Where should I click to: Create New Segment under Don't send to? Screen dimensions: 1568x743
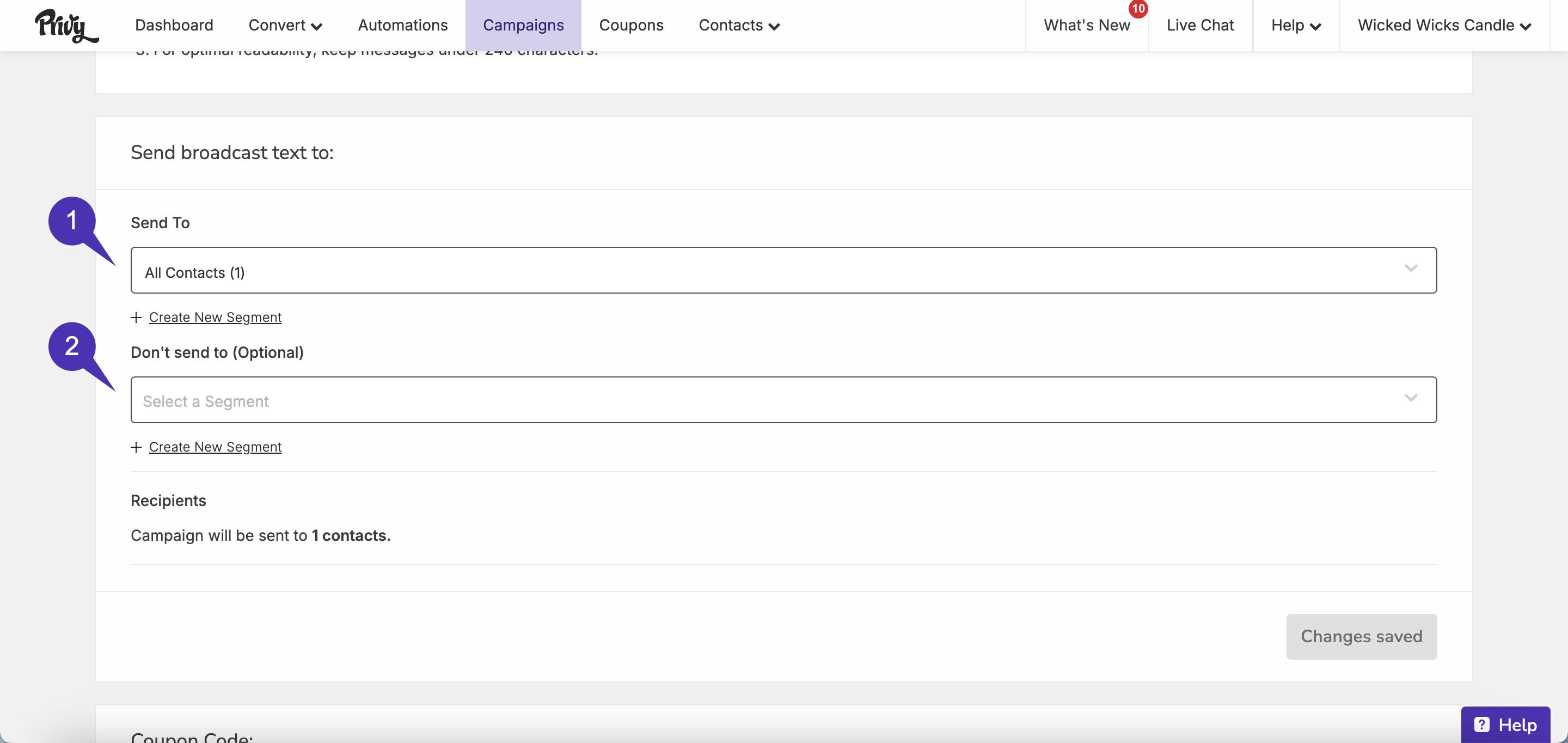[x=216, y=447]
